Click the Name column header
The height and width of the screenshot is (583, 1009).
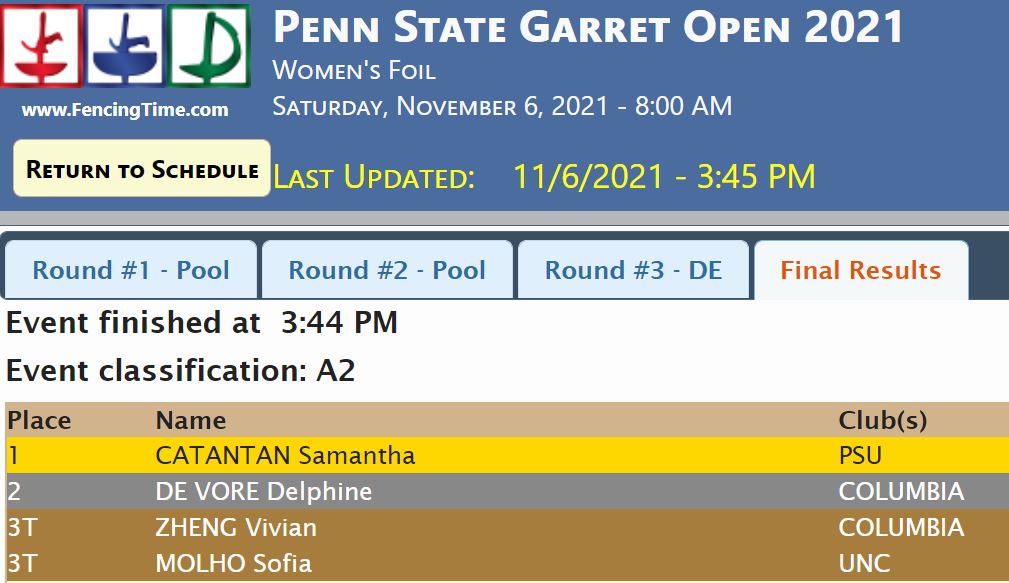point(190,420)
